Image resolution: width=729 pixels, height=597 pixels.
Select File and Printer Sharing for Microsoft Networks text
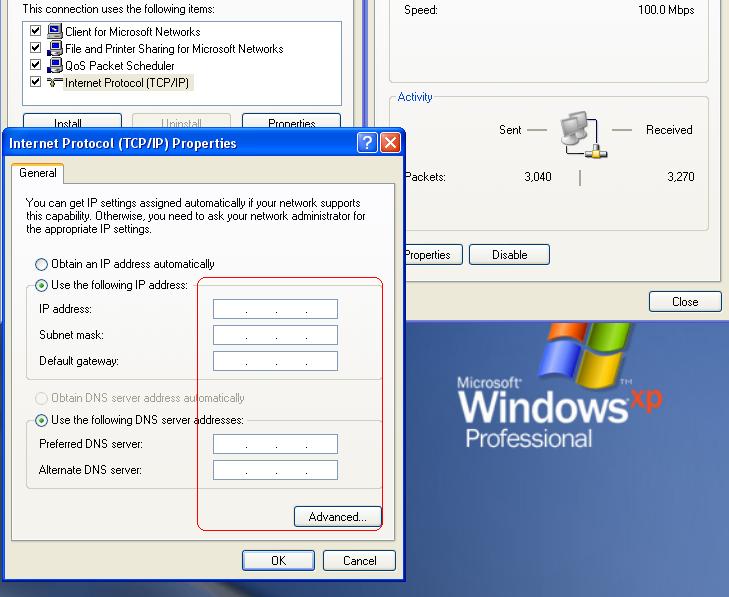(x=174, y=49)
